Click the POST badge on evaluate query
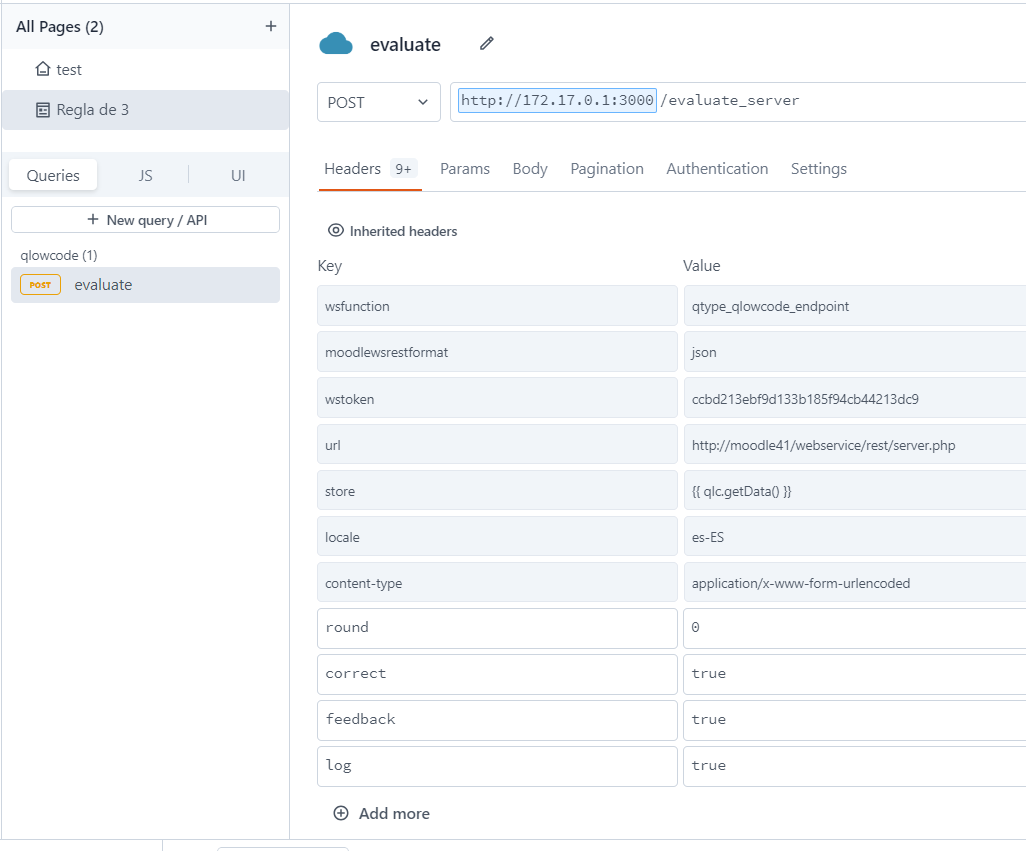 (41, 285)
